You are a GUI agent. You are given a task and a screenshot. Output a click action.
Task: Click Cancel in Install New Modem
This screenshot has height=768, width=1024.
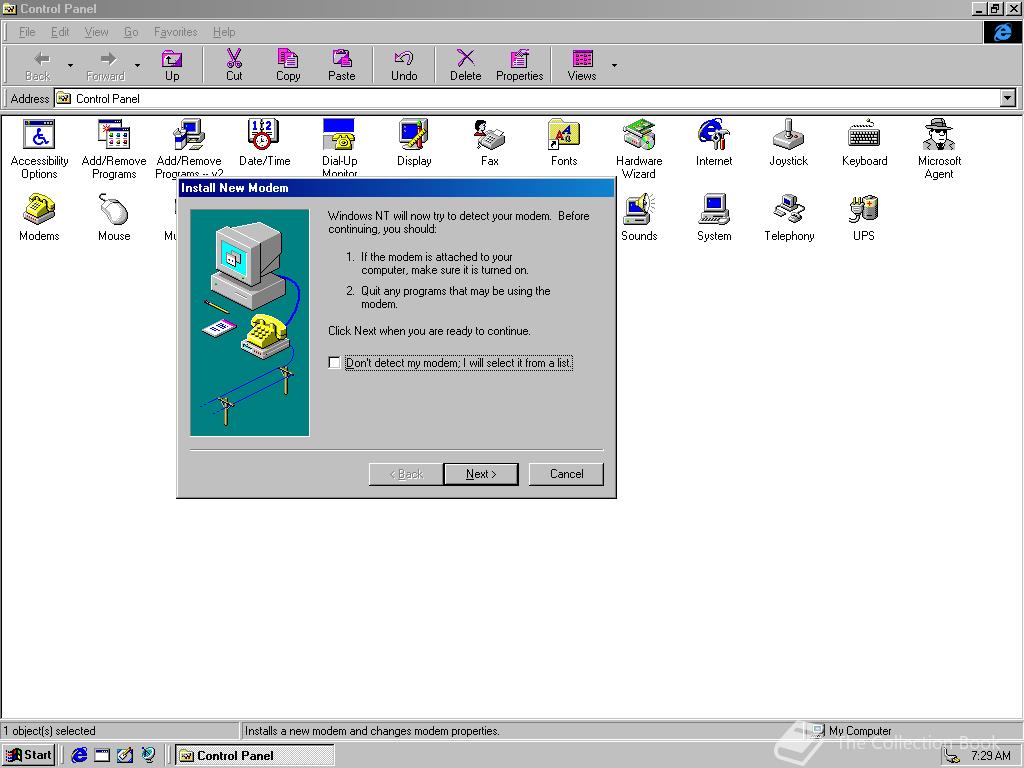coord(566,474)
